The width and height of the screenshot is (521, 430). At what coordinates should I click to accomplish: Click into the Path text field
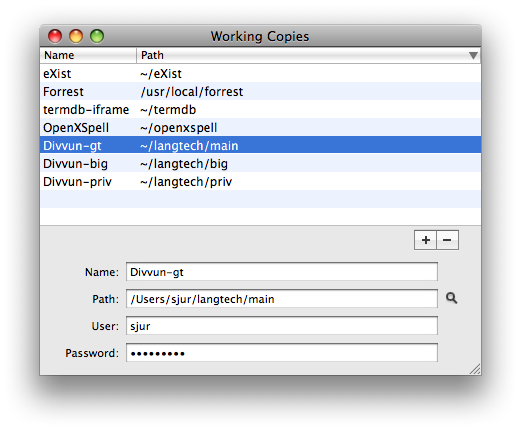pos(282,299)
